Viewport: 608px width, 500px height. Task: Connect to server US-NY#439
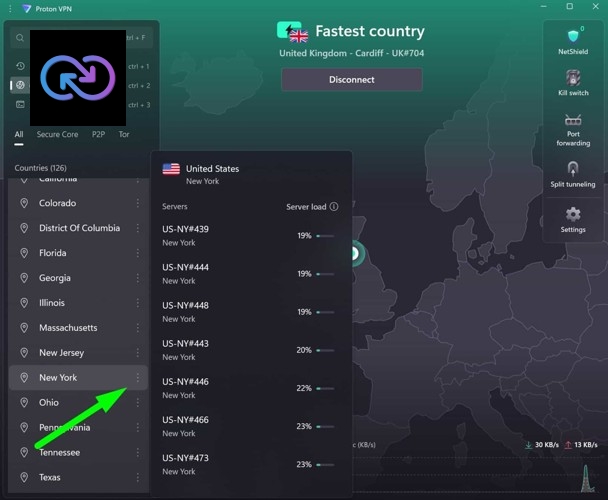click(x=186, y=235)
